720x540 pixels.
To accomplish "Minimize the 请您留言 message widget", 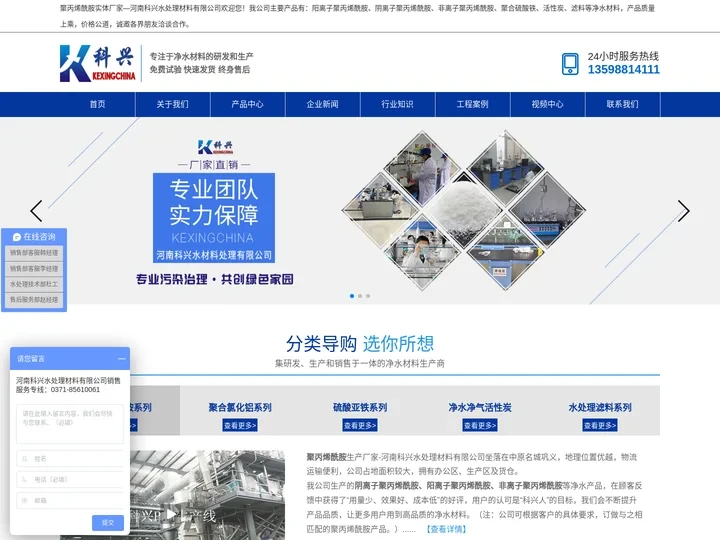I will [x=121, y=359].
